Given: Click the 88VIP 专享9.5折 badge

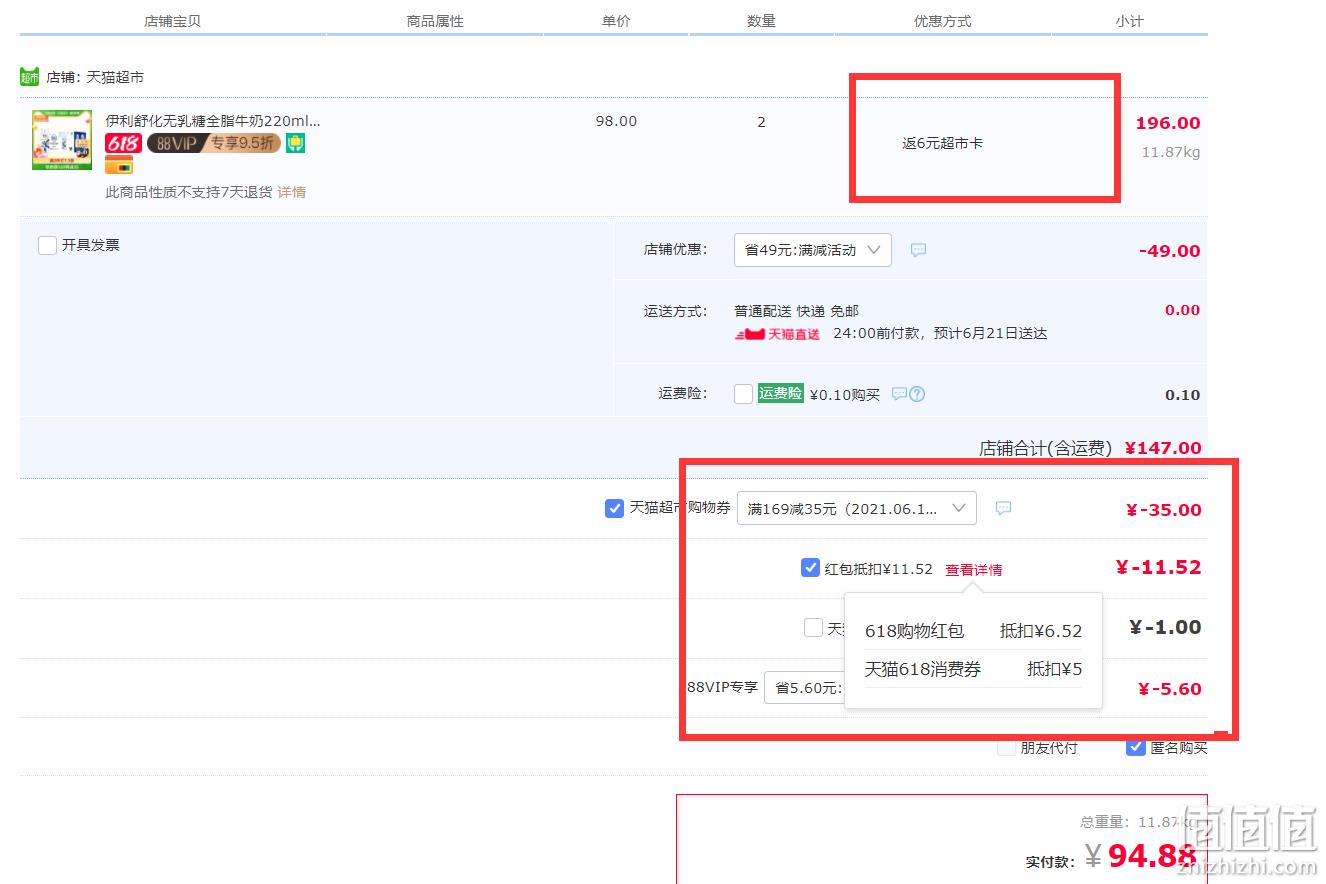Looking at the screenshot, I should (x=214, y=143).
